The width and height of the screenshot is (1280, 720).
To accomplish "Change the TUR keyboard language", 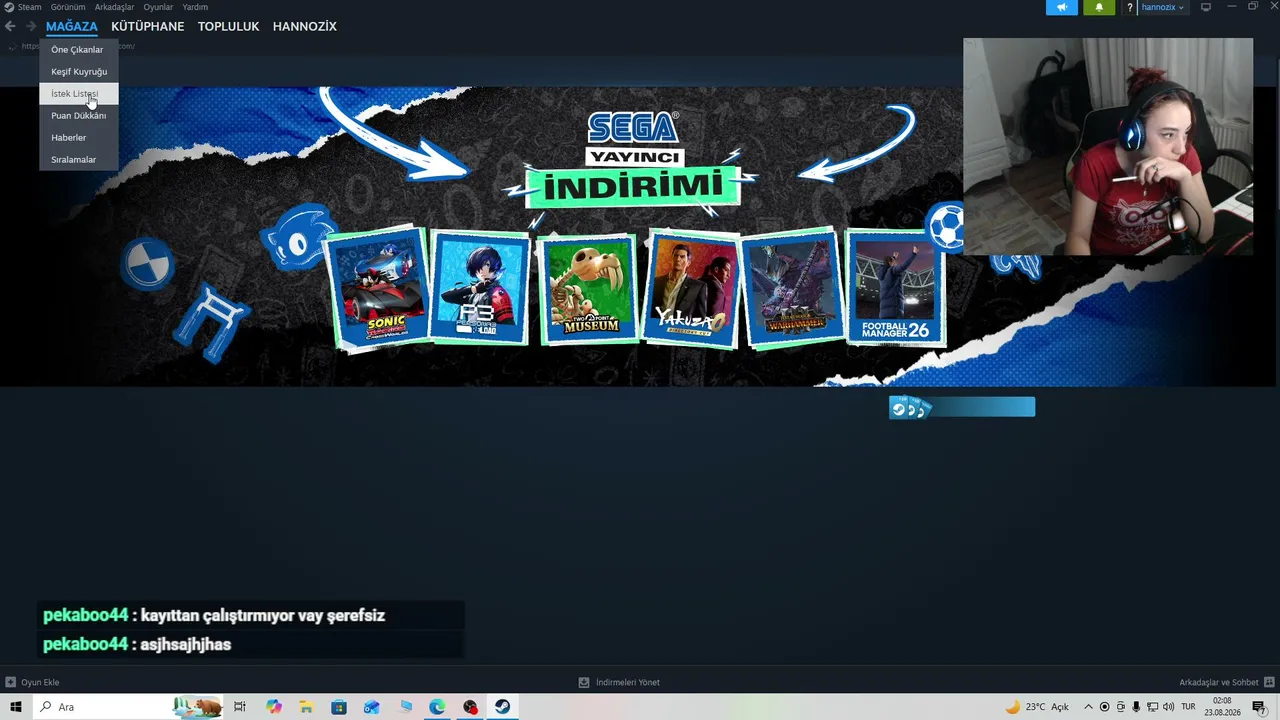I will point(1189,707).
